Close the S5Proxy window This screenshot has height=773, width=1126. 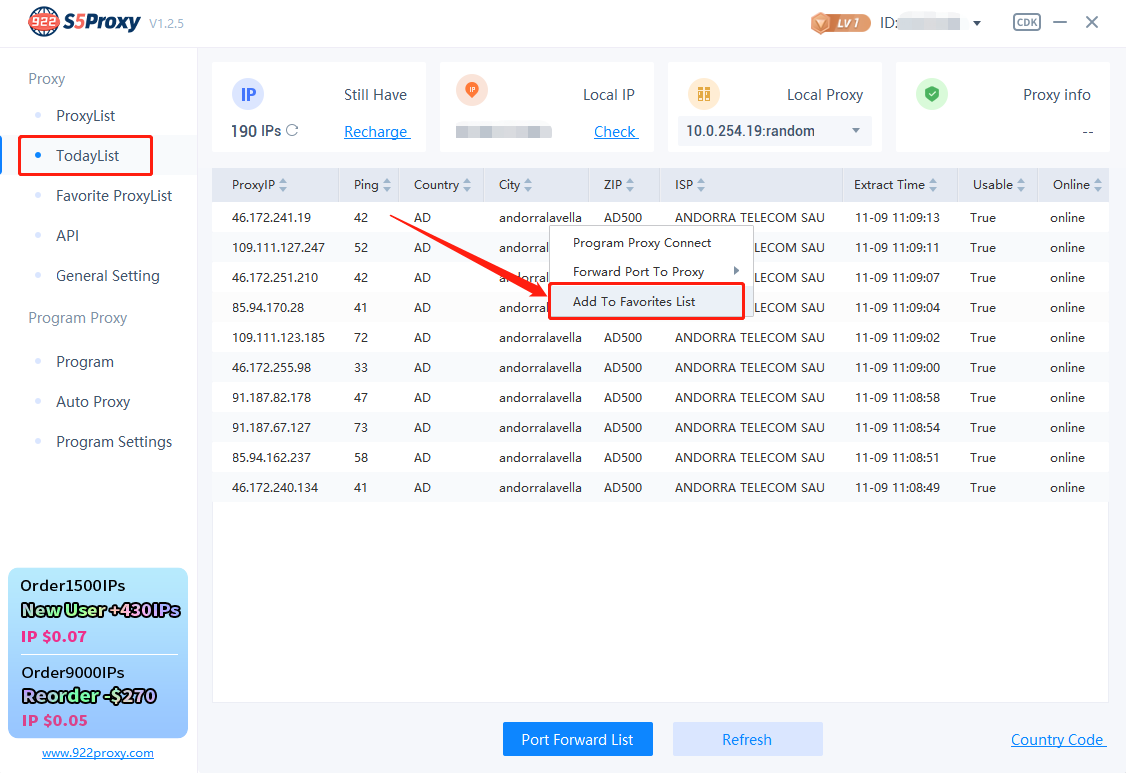coord(1092,22)
